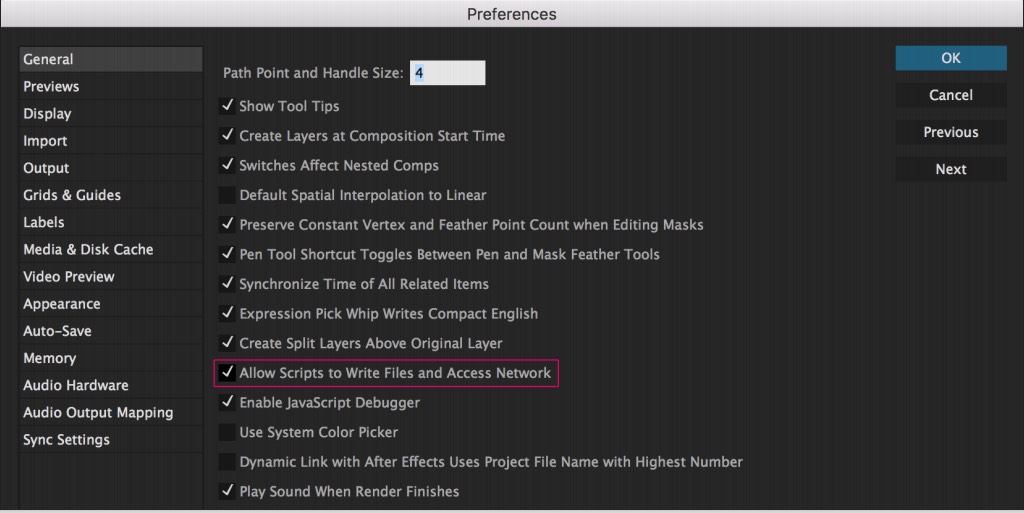Advance with the Next button
The image size is (1024, 513).
[x=950, y=169]
